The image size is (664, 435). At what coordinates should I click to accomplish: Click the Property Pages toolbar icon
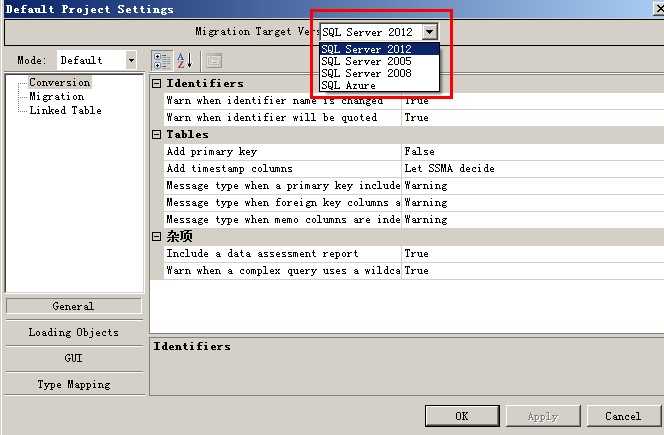coord(214,61)
